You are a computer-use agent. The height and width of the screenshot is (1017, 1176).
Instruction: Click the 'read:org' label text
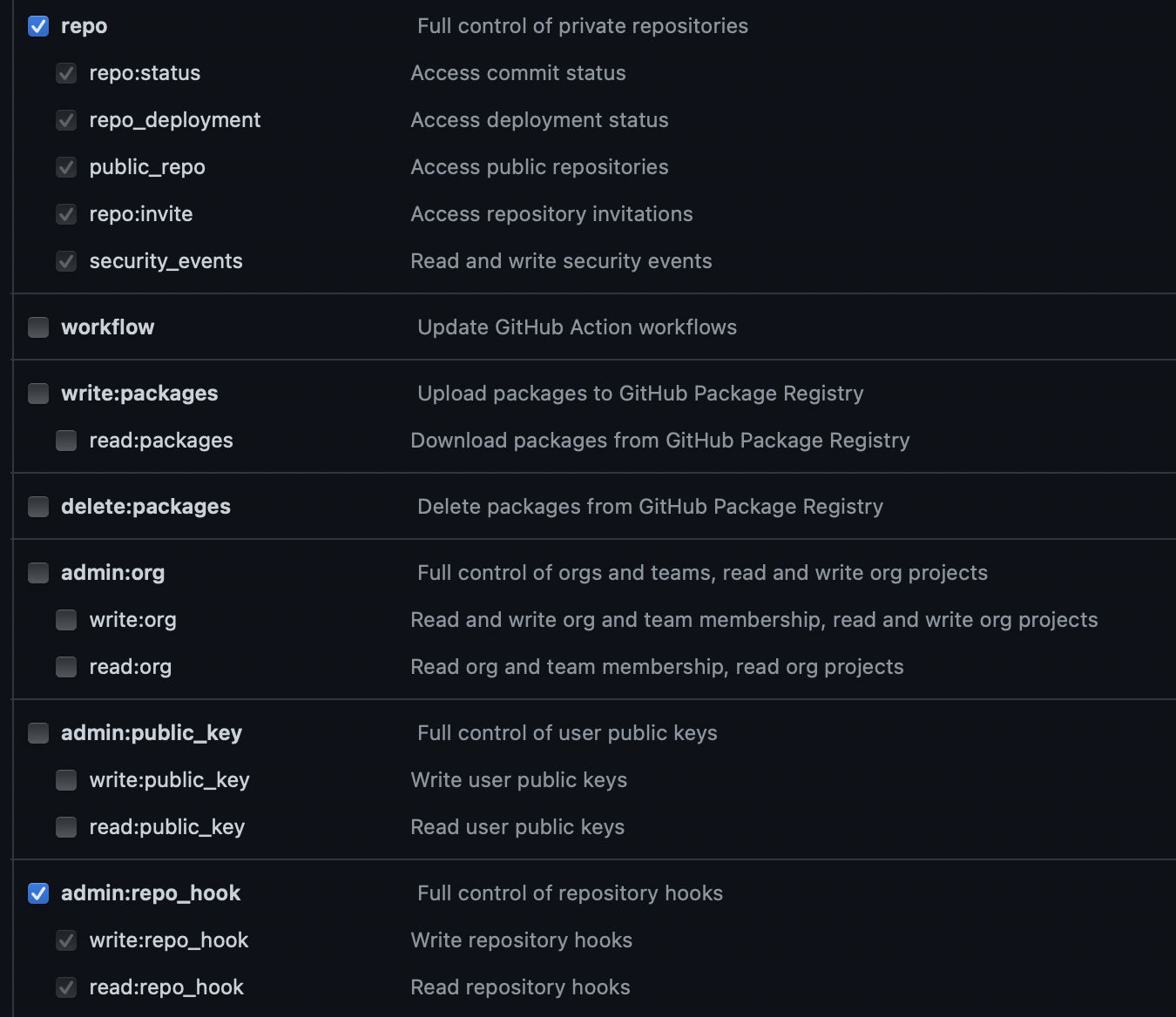coord(131,667)
